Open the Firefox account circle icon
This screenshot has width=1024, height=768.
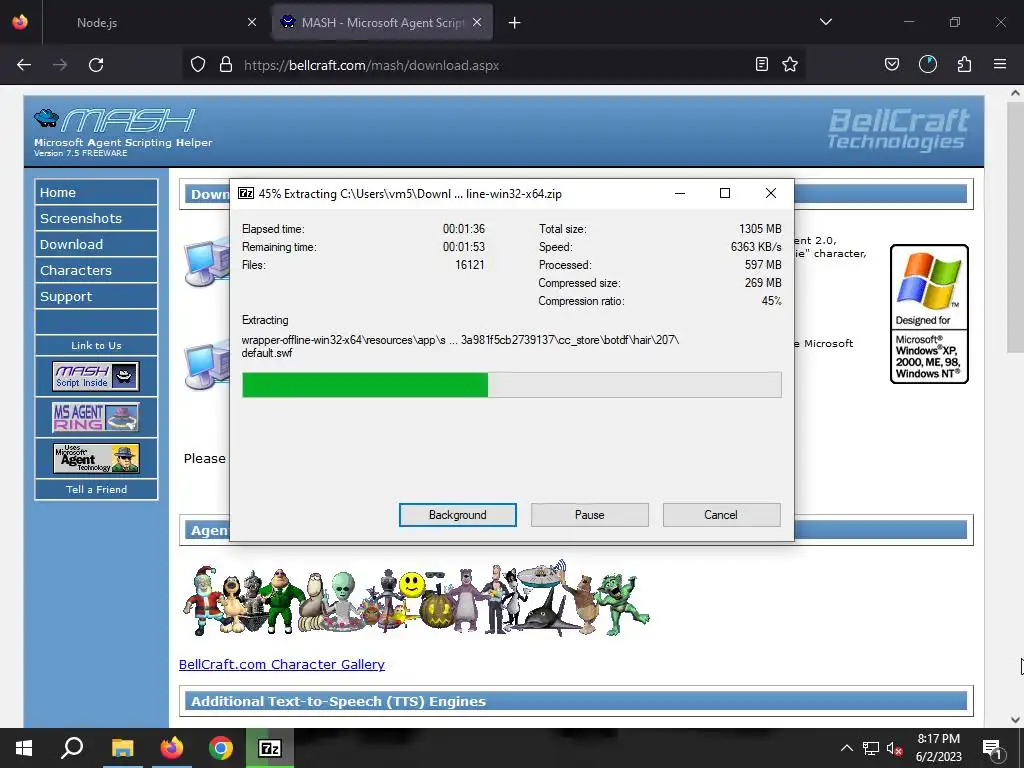928,65
